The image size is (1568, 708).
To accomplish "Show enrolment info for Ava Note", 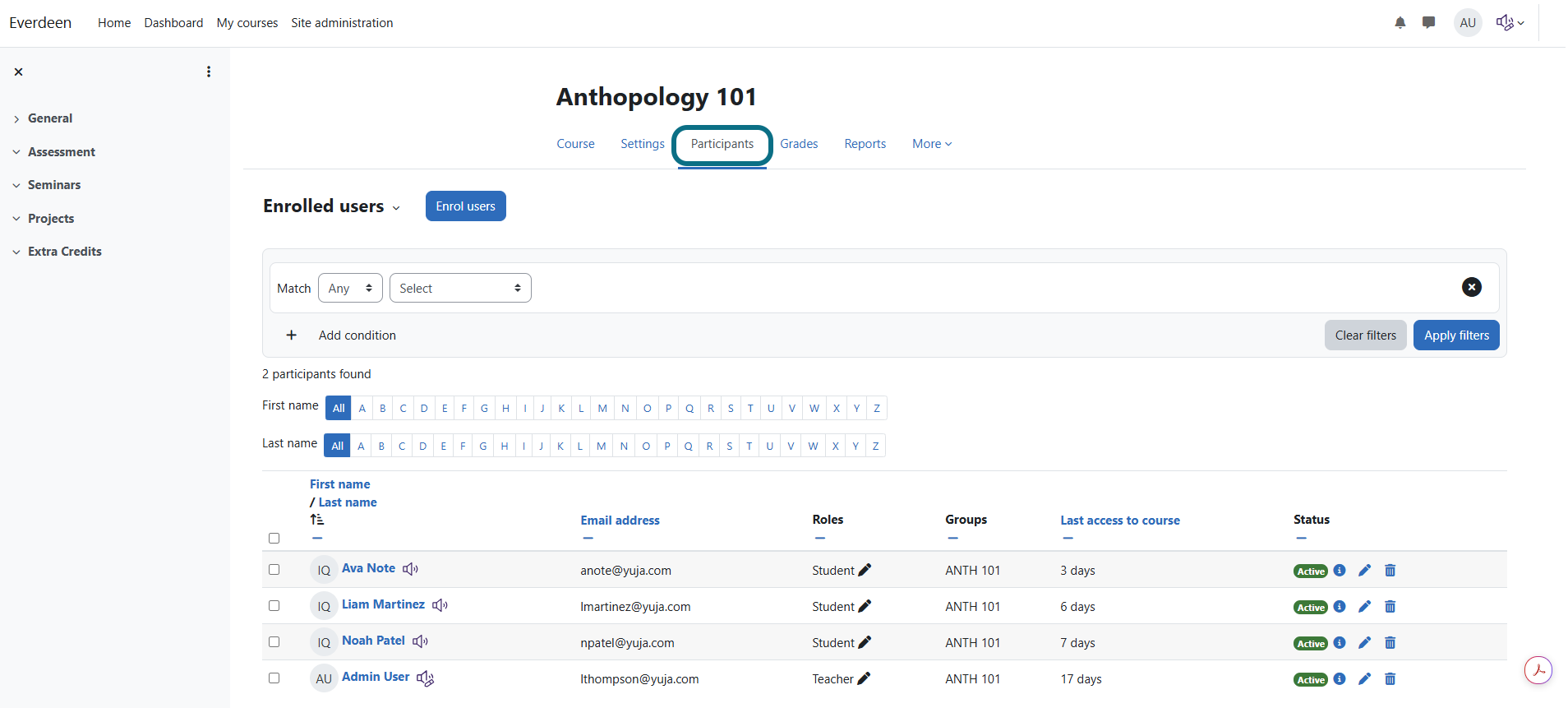I will [x=1340, y=571].
